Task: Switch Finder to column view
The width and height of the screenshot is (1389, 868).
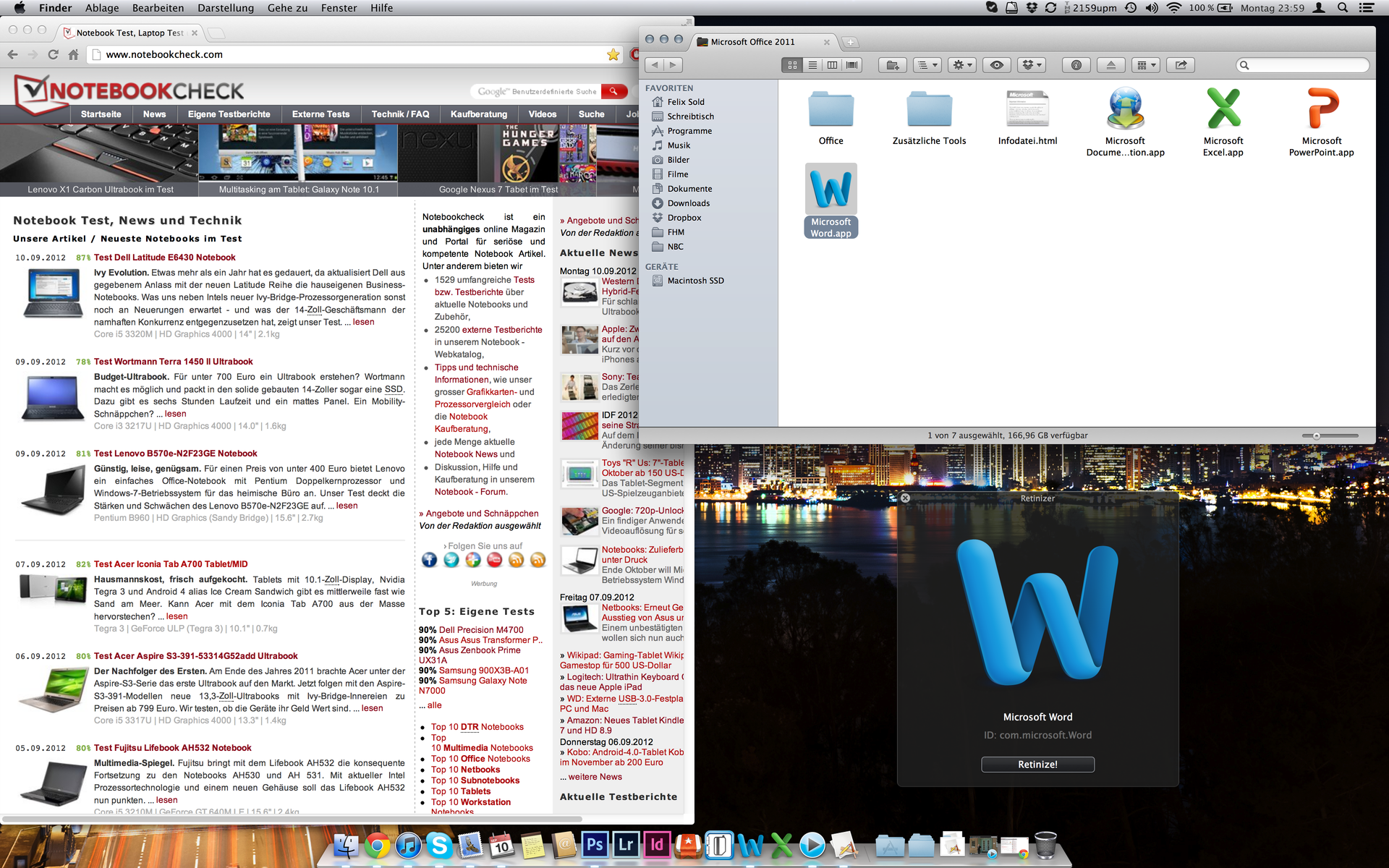Action: pyautogui.click(x=832, y=65)
